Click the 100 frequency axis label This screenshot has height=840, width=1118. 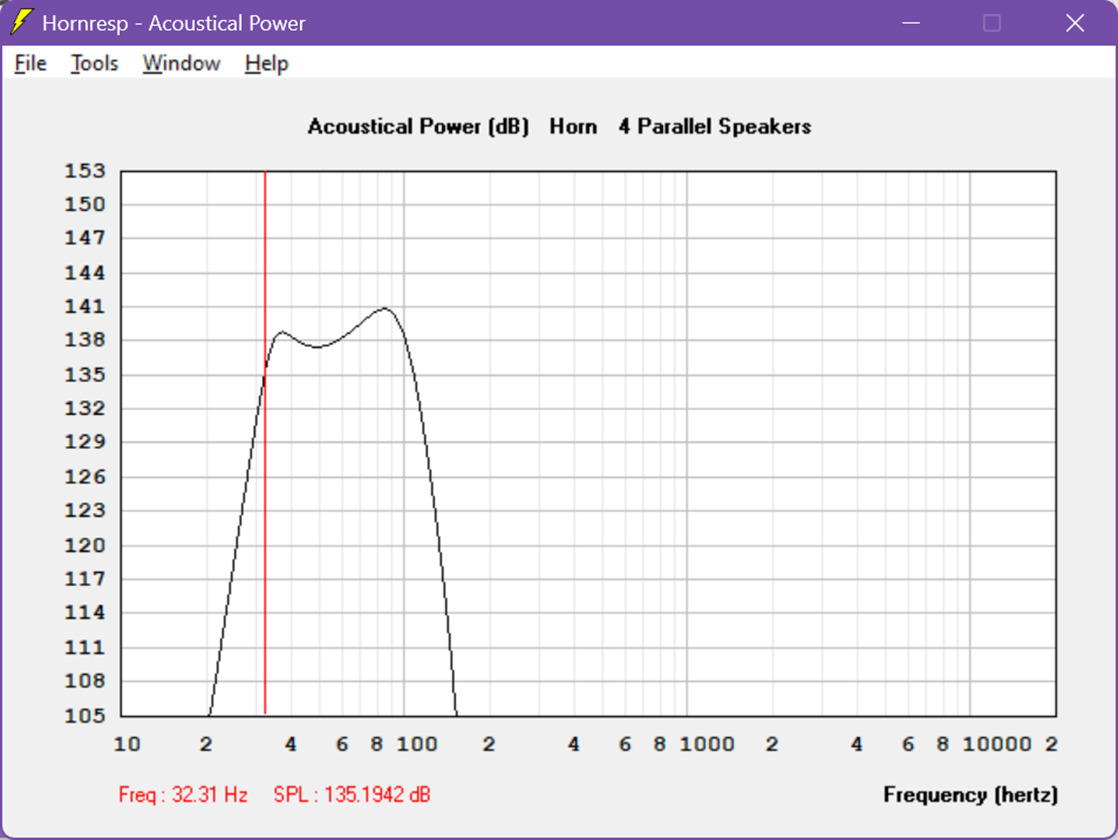pyautogui.click(x=417, y=744)
